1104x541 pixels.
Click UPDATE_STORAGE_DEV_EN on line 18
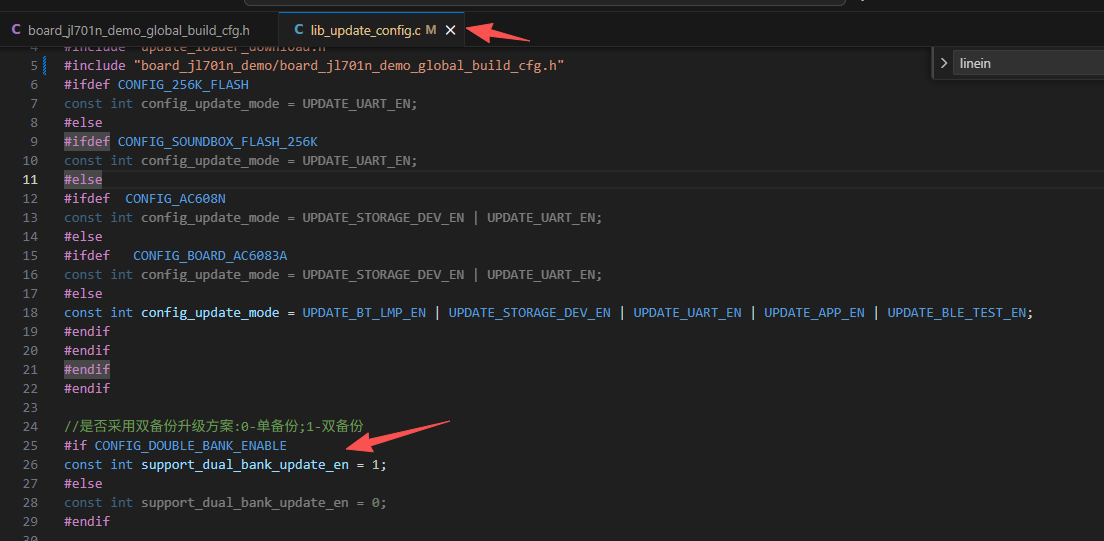tap(529, 313)
